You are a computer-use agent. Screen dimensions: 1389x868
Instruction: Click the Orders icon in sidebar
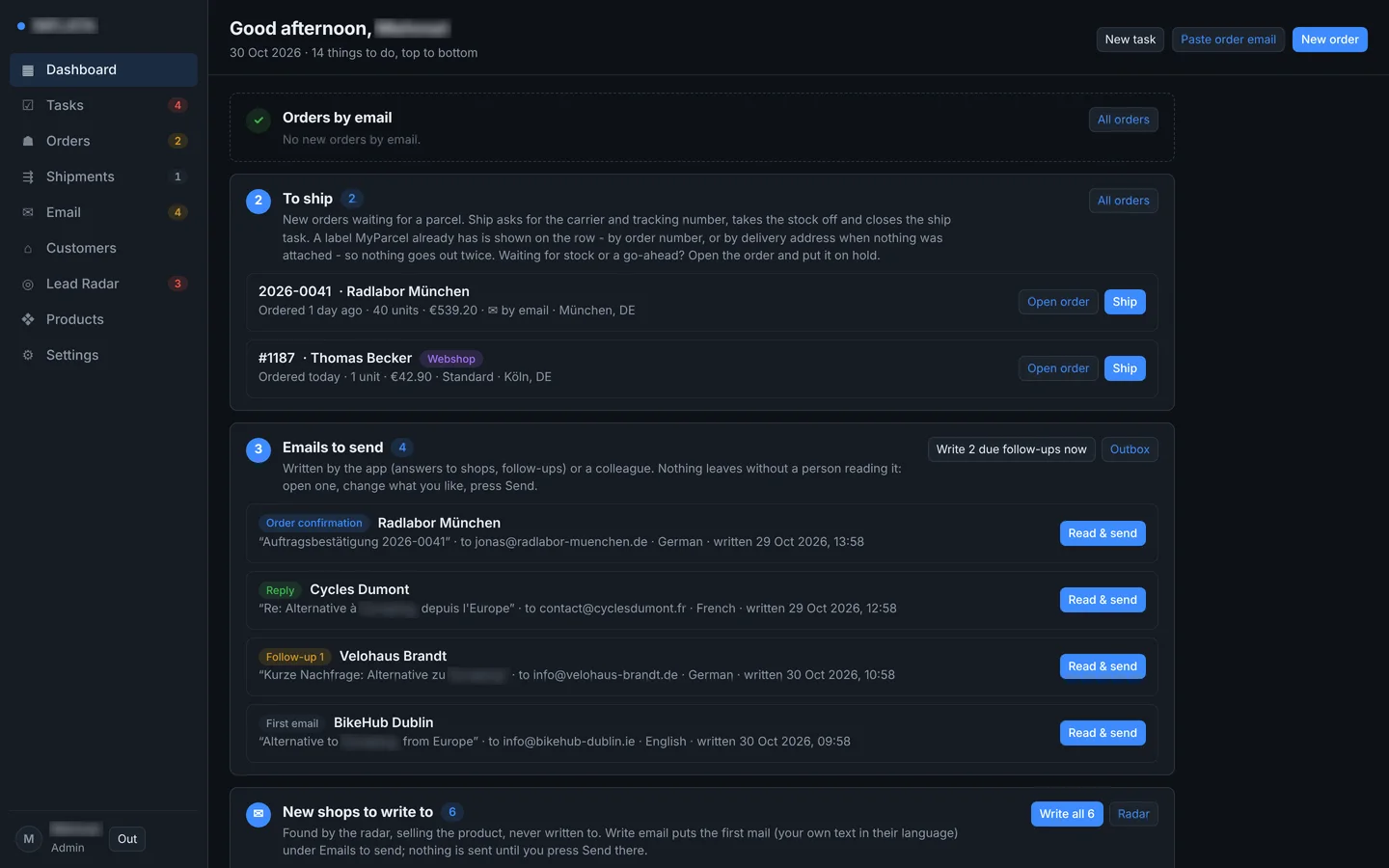coord(28,142)
